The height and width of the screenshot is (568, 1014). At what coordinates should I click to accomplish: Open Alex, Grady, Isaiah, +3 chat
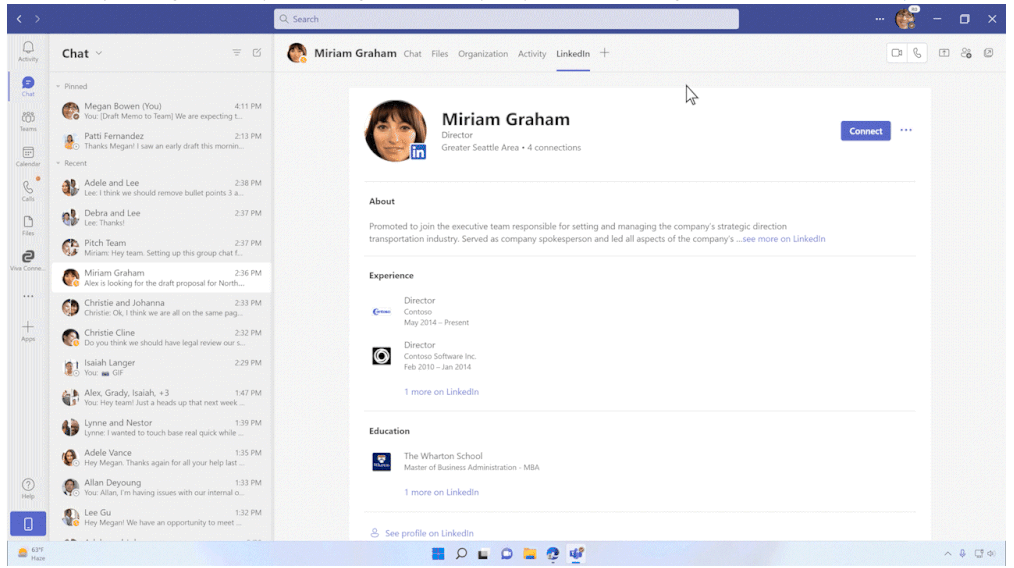coord(162,397)
